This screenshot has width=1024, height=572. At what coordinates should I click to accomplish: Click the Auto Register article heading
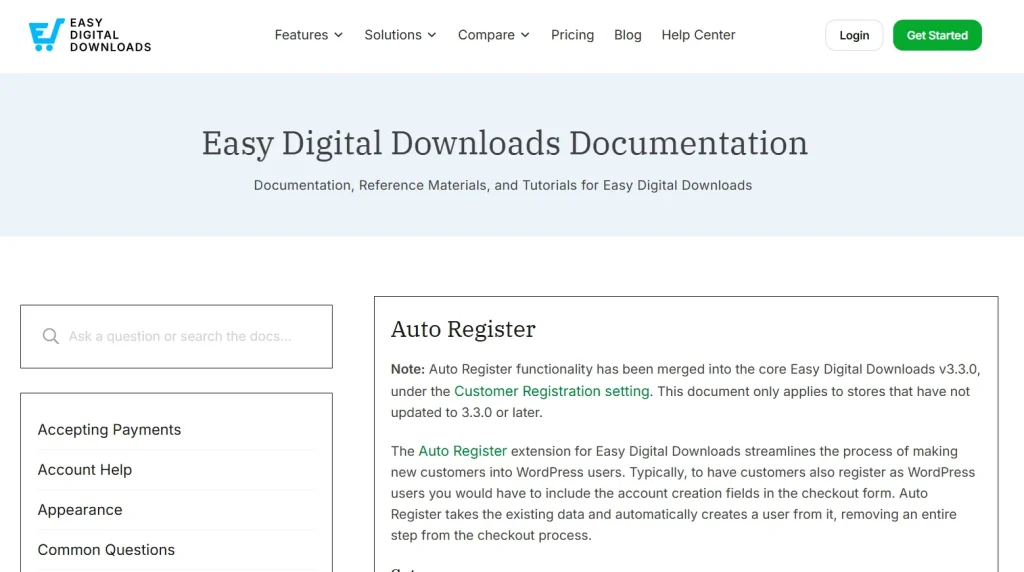pos(463,329)
